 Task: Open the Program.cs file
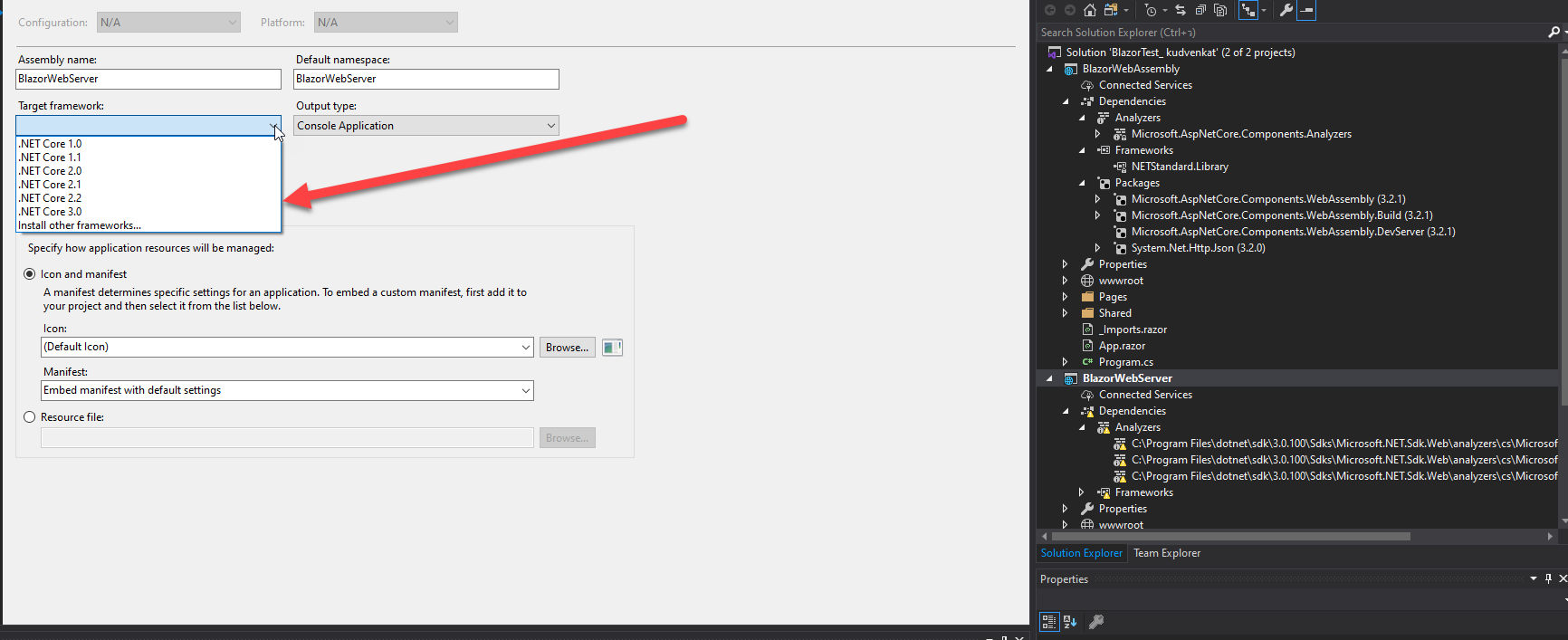pos(1125,362)
